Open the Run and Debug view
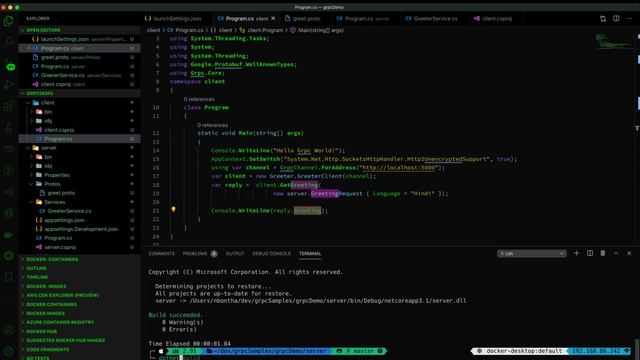Image resolution: width=640 pixels, height=360 pixels. (x=9, y=85)
